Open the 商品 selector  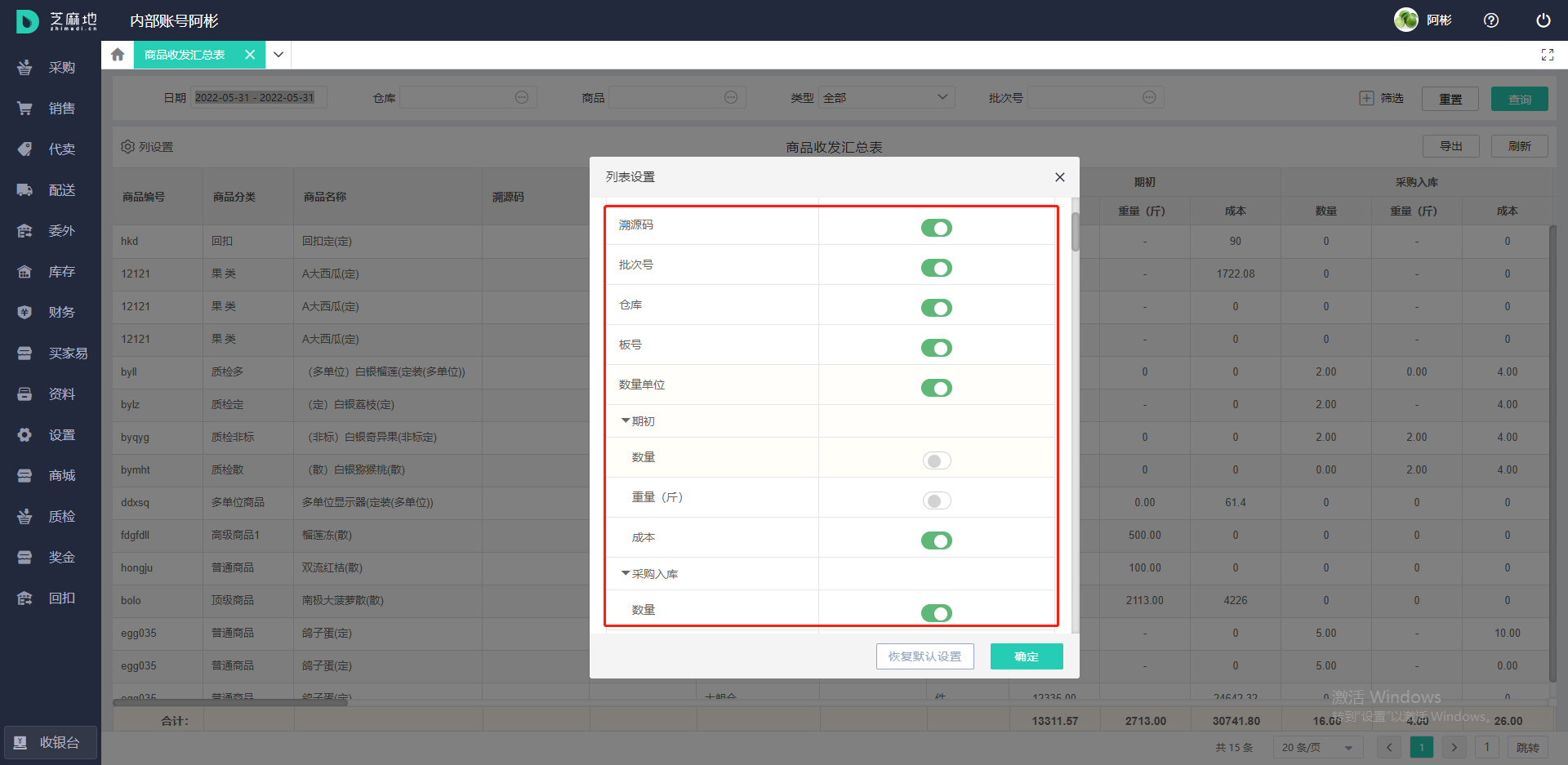tap(677, 97)
